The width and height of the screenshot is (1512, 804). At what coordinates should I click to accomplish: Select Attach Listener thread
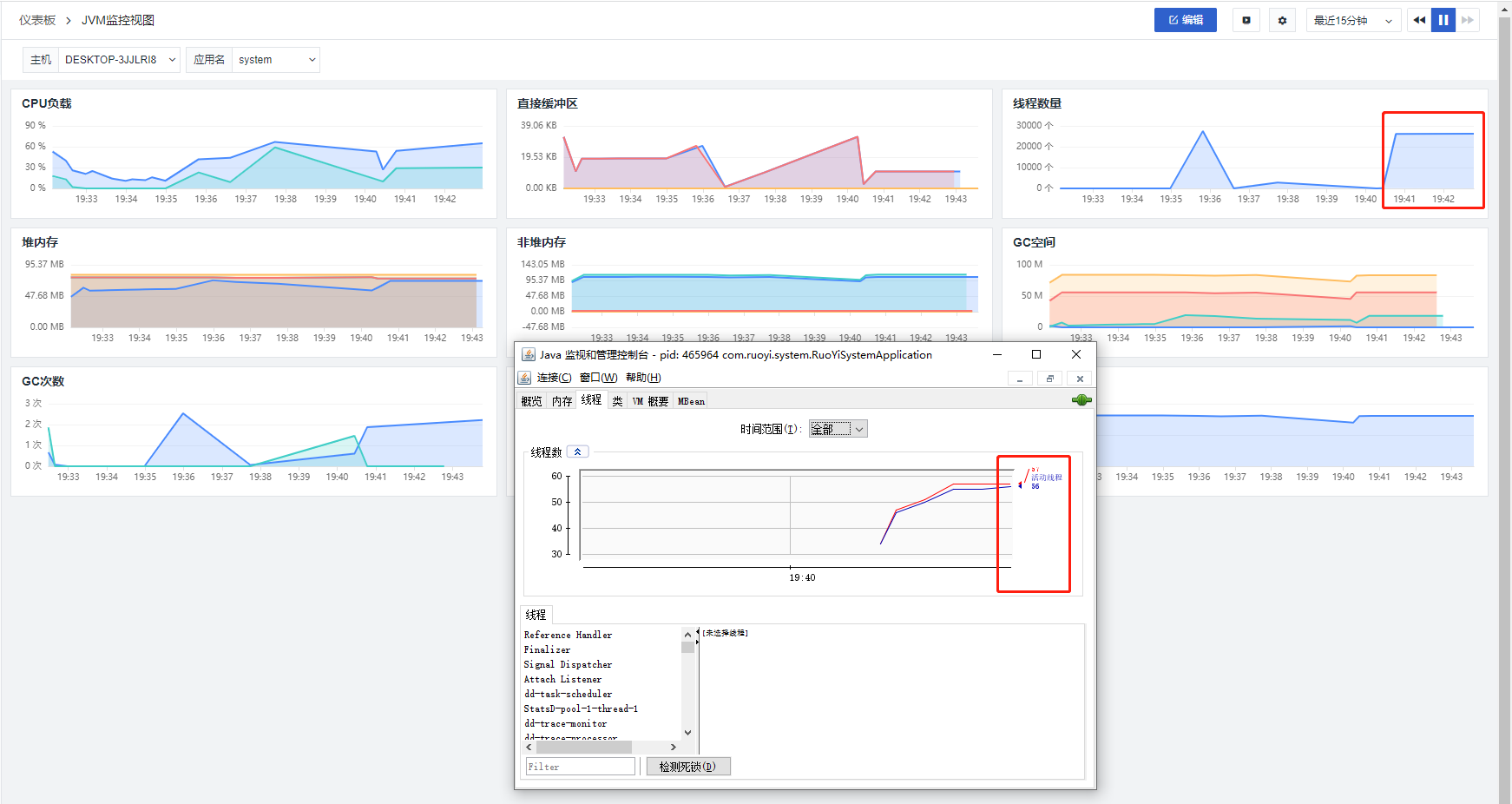[x=562, y=680]
